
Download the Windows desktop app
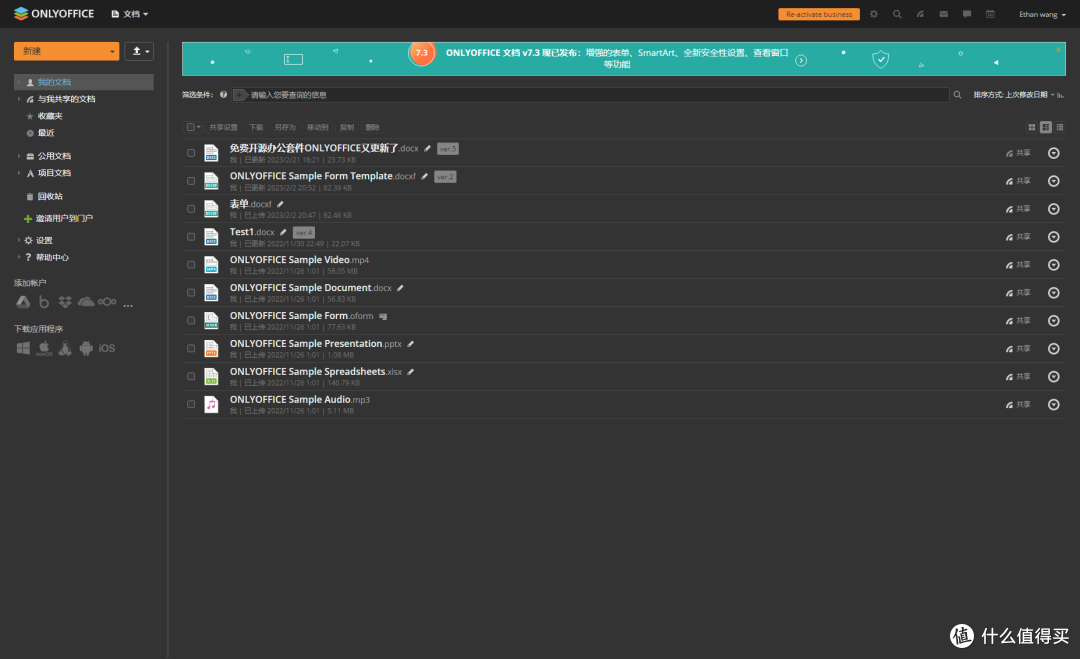click(x=23, y=348)
